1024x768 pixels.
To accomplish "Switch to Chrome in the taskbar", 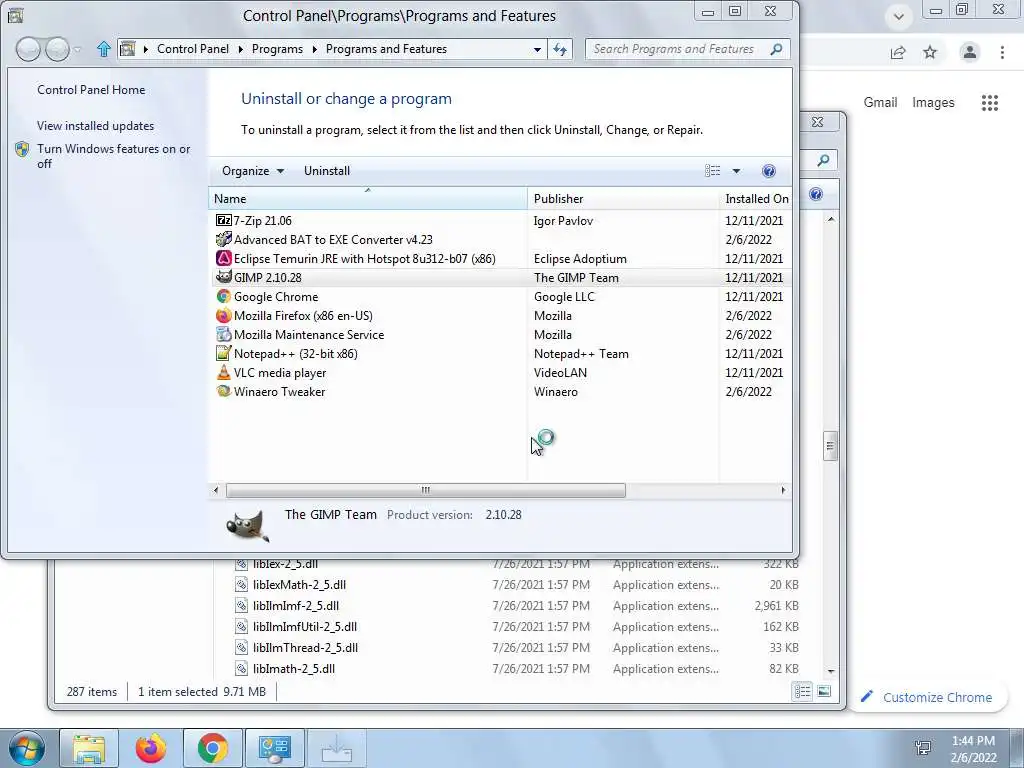I will (x=212, y=748).
